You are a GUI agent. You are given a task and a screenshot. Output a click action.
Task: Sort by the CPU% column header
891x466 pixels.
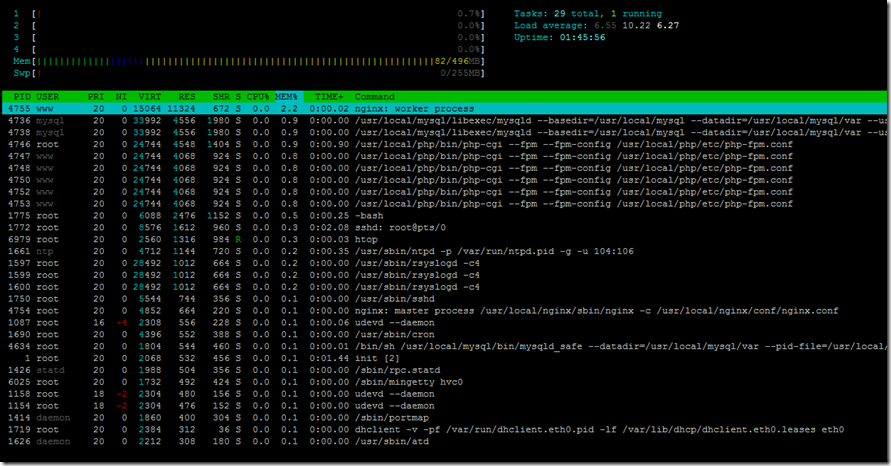pyautogui.click(x=258, y=97)
